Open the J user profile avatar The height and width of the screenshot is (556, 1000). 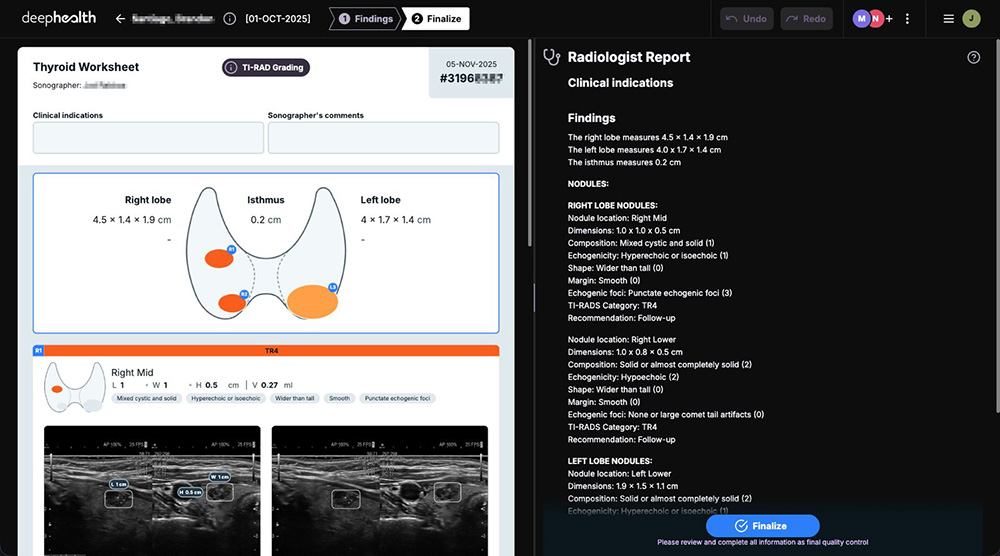pyautogui.click(x=971, y=18)
